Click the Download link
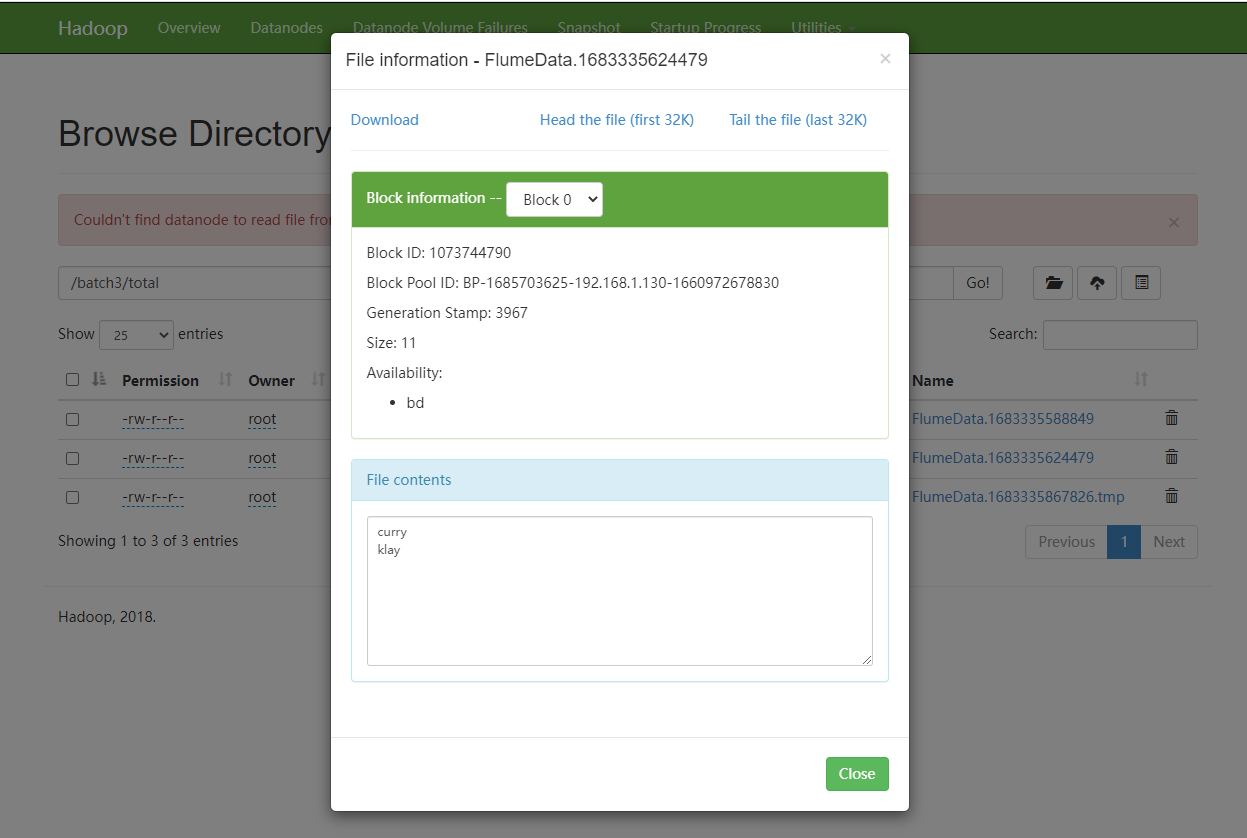Viewport: 1247px width, 838px height. [x=384, y=120]
